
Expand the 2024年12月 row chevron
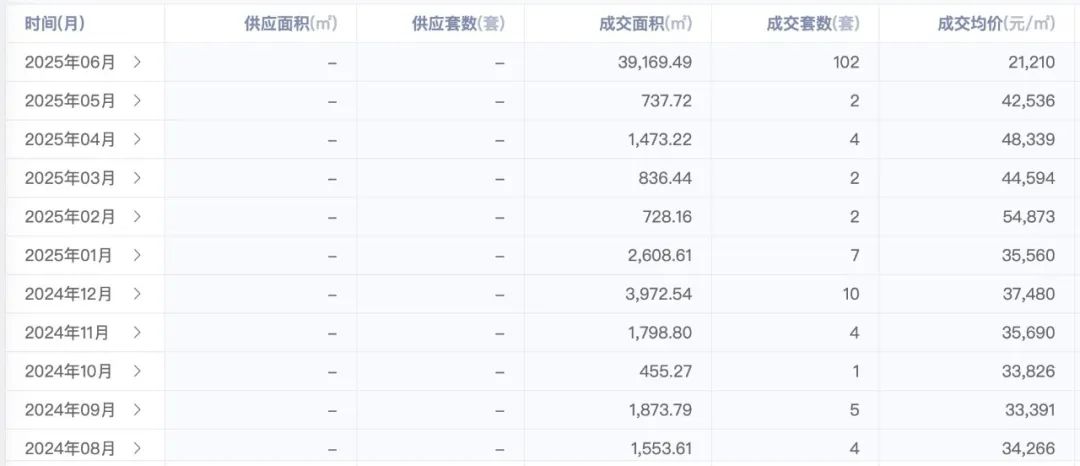pyautogui.click(x=137, y=294)
